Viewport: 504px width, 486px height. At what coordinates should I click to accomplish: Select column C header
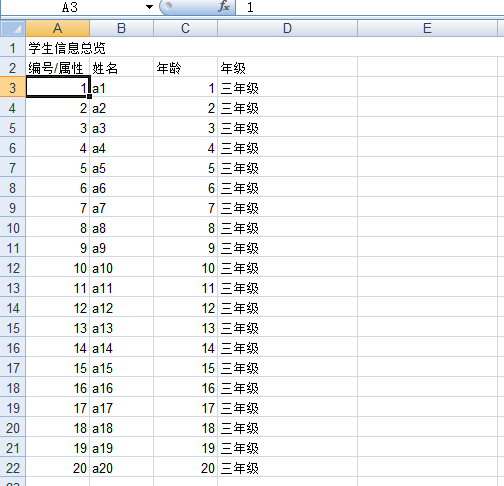pos(186,28)
